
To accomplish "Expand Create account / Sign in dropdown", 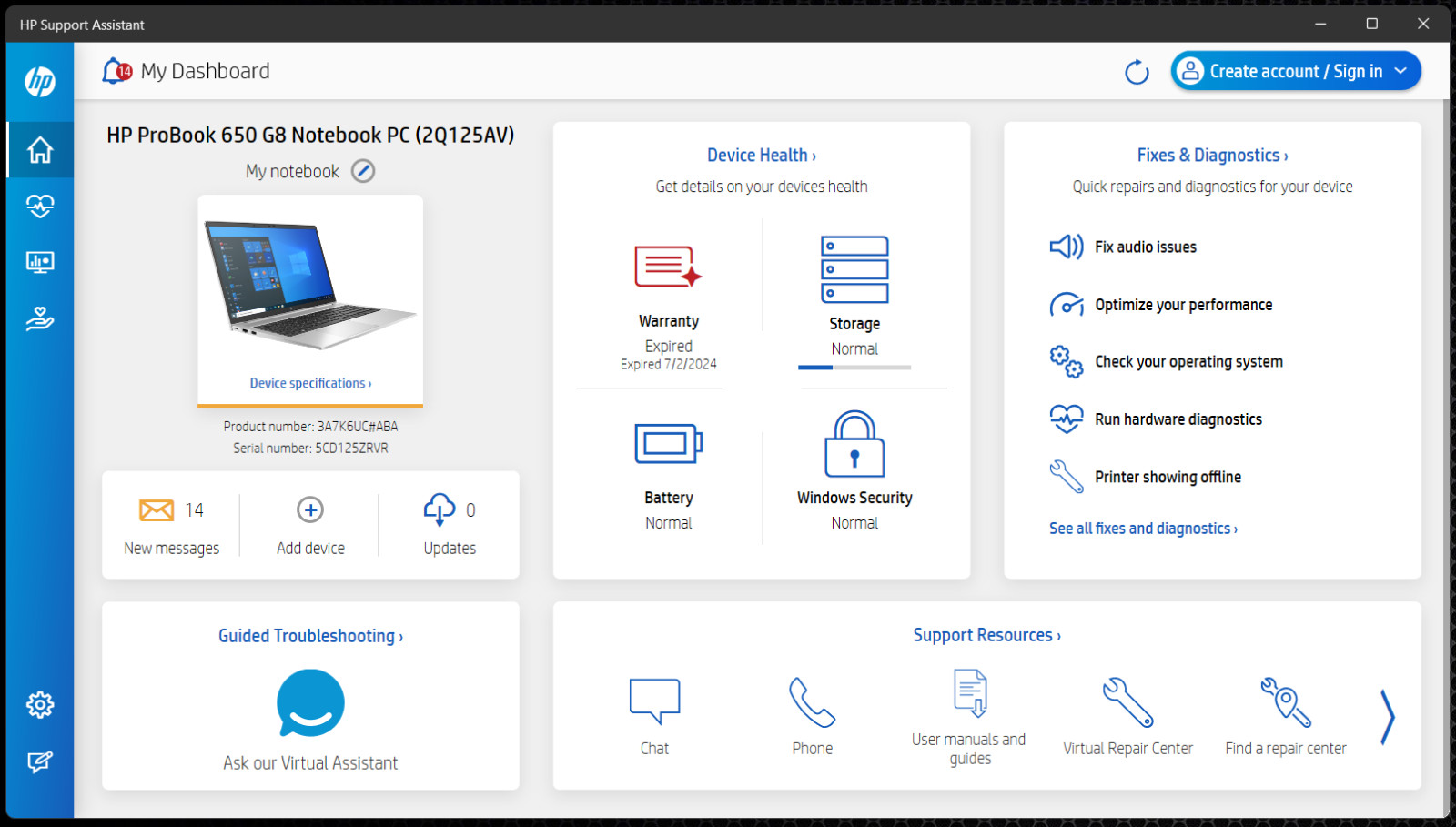I will coord(1296,71).
